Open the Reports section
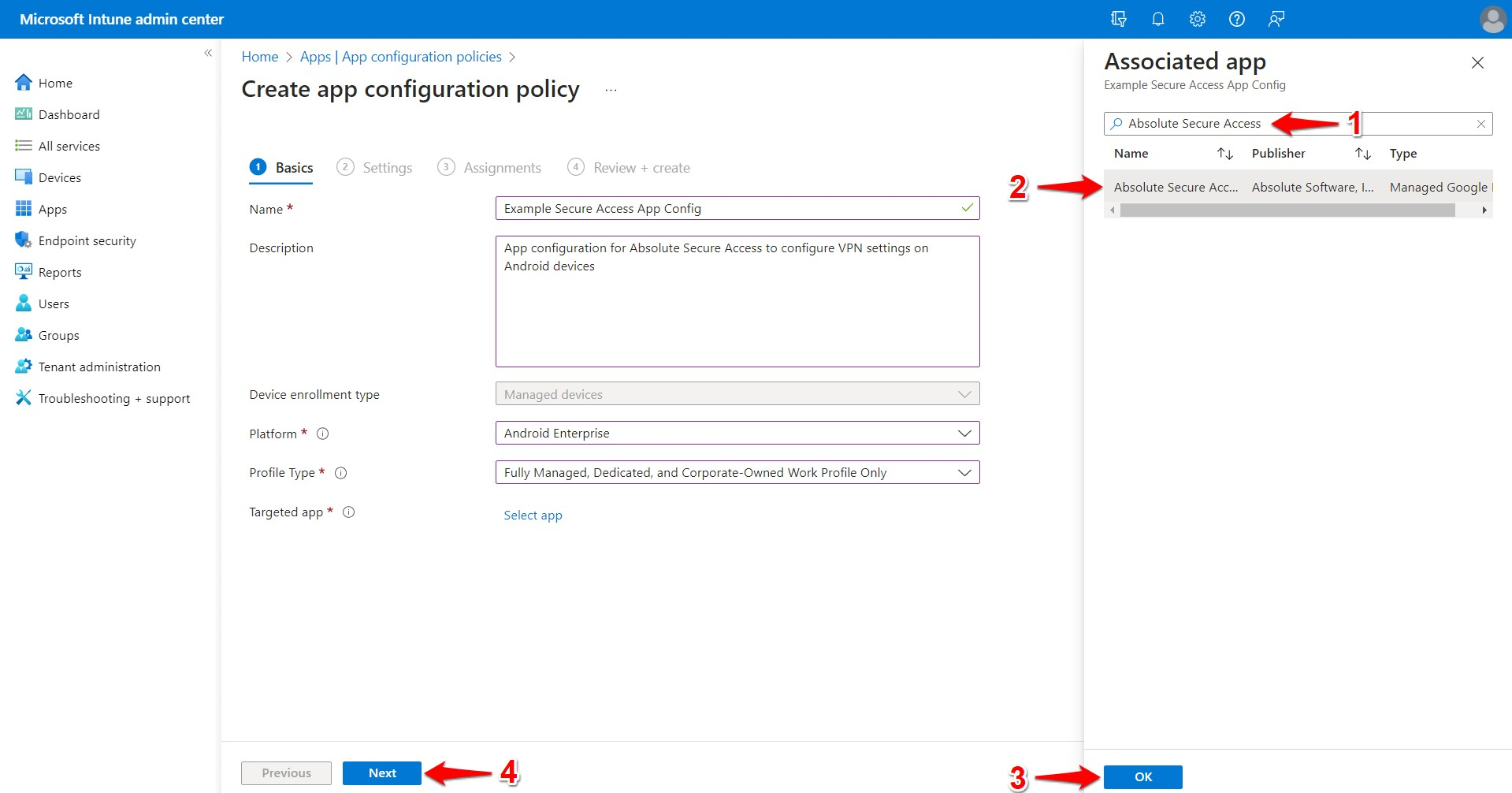The height and width of the screenshot is (793, 1512). point(60,271)
